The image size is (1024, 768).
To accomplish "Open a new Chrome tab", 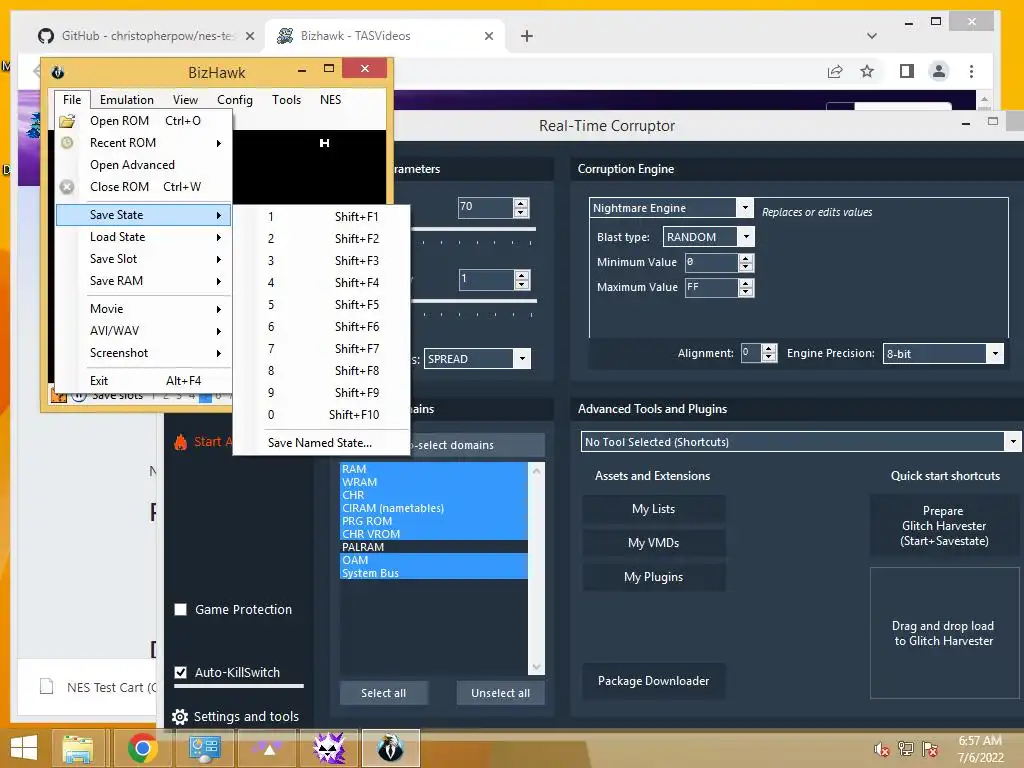I will [527, 36].
